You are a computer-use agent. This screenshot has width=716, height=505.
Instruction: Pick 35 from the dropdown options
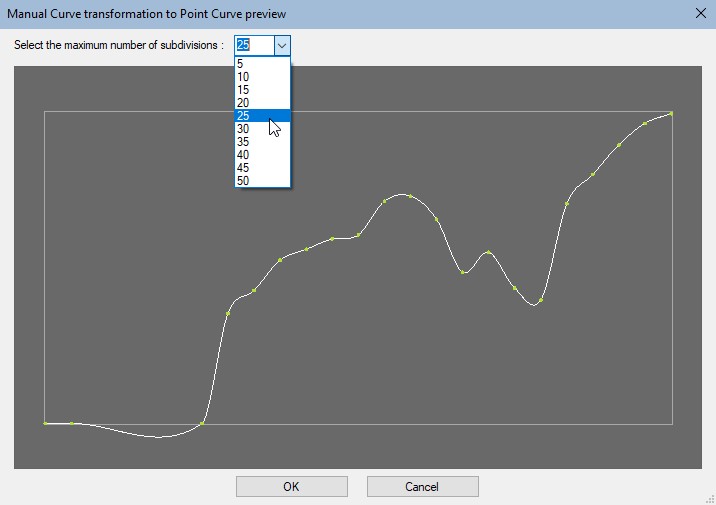coord(262,141)
